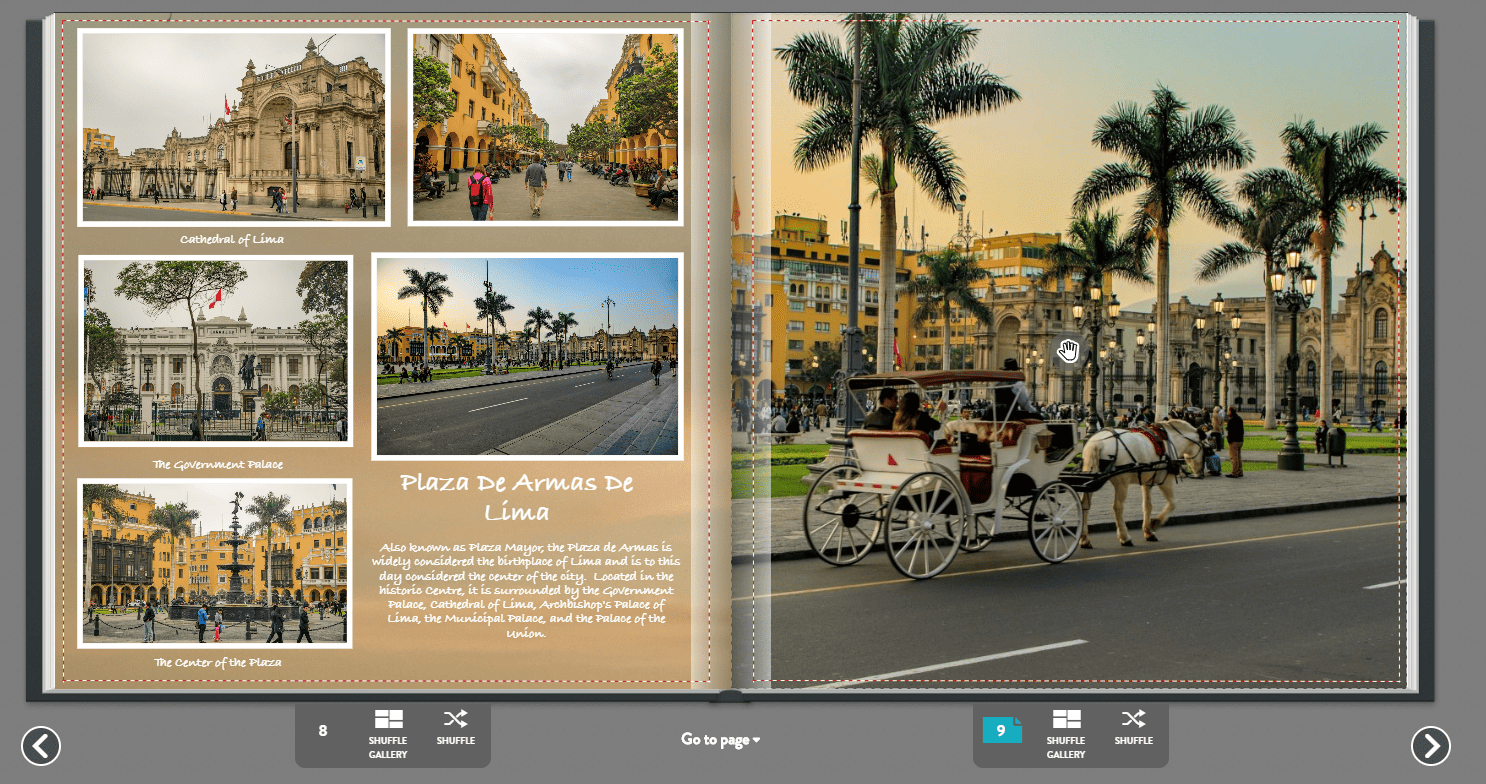1486x784 pixels.
Task: Select the Cathedral of Lima photo
Action: tap(232, 128)
